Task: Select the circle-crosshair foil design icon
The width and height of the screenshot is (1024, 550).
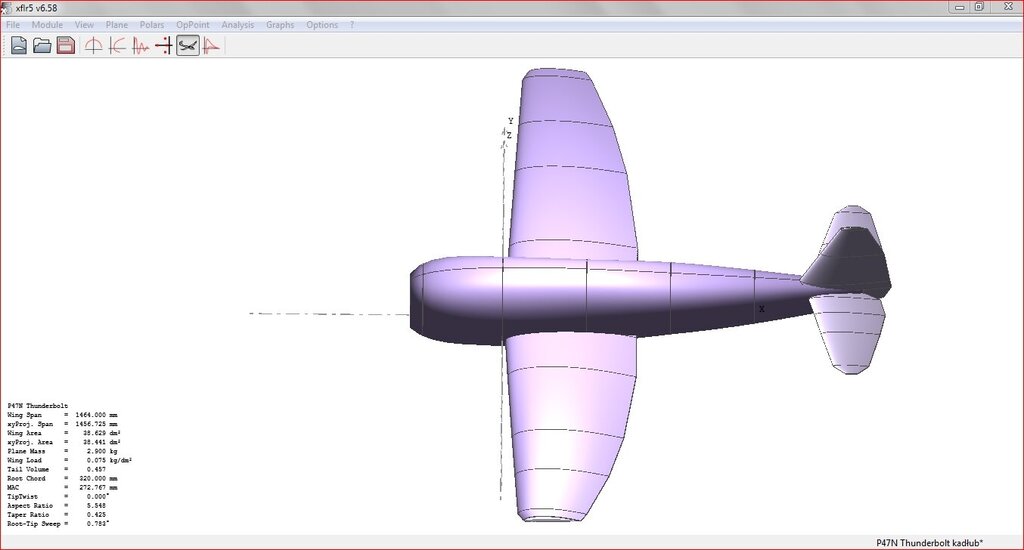Action: pyautogui.click(x=93, y=45)
